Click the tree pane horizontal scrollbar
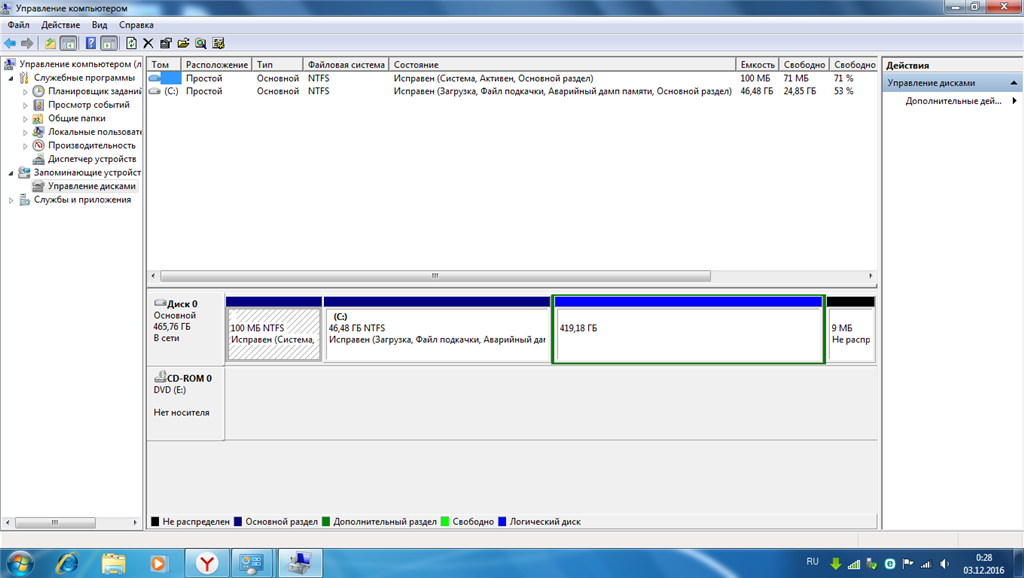1024x578 pixels. point(56,522)
